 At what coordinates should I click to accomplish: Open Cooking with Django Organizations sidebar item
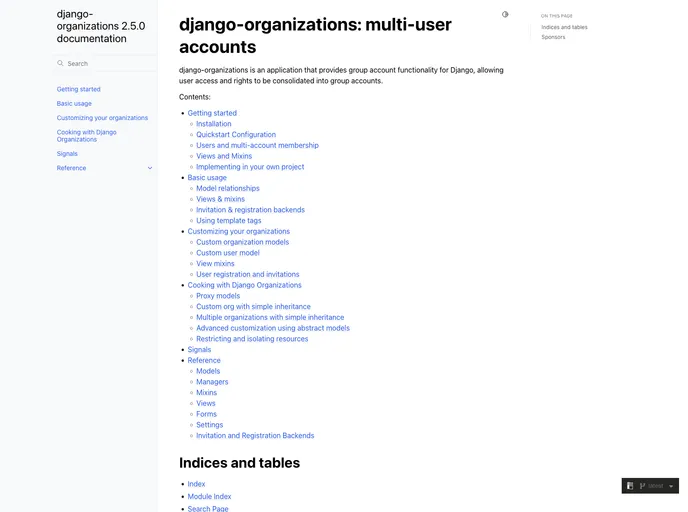[x=86, y=136]
